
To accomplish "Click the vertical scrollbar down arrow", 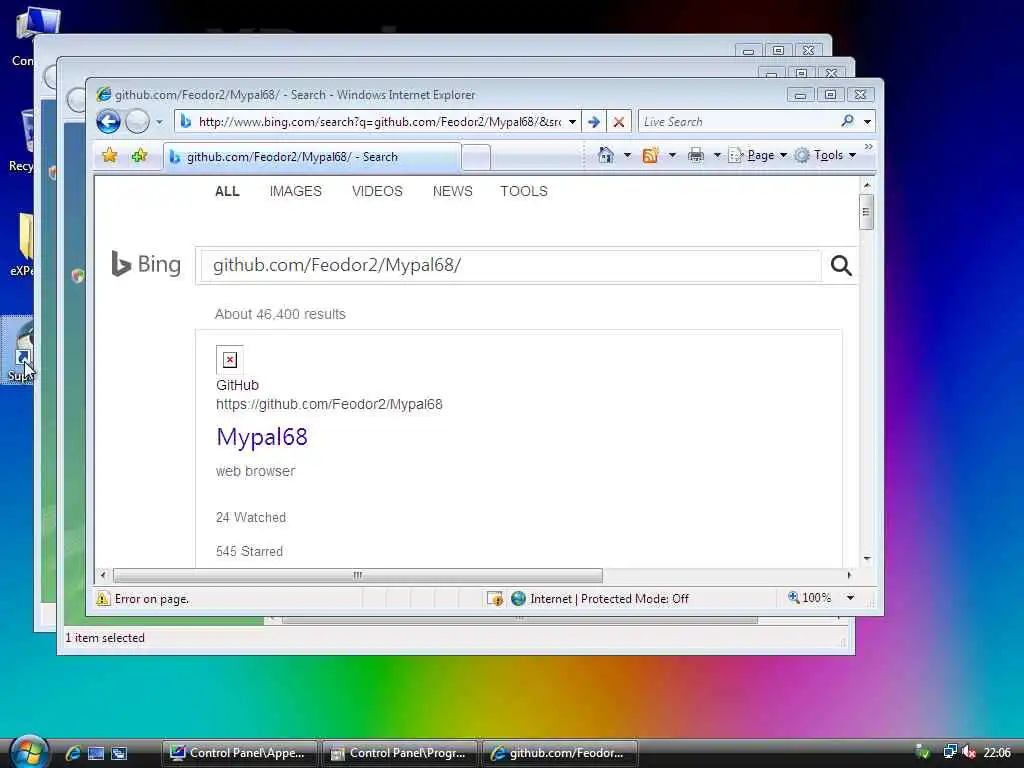I will click(867, 559).
